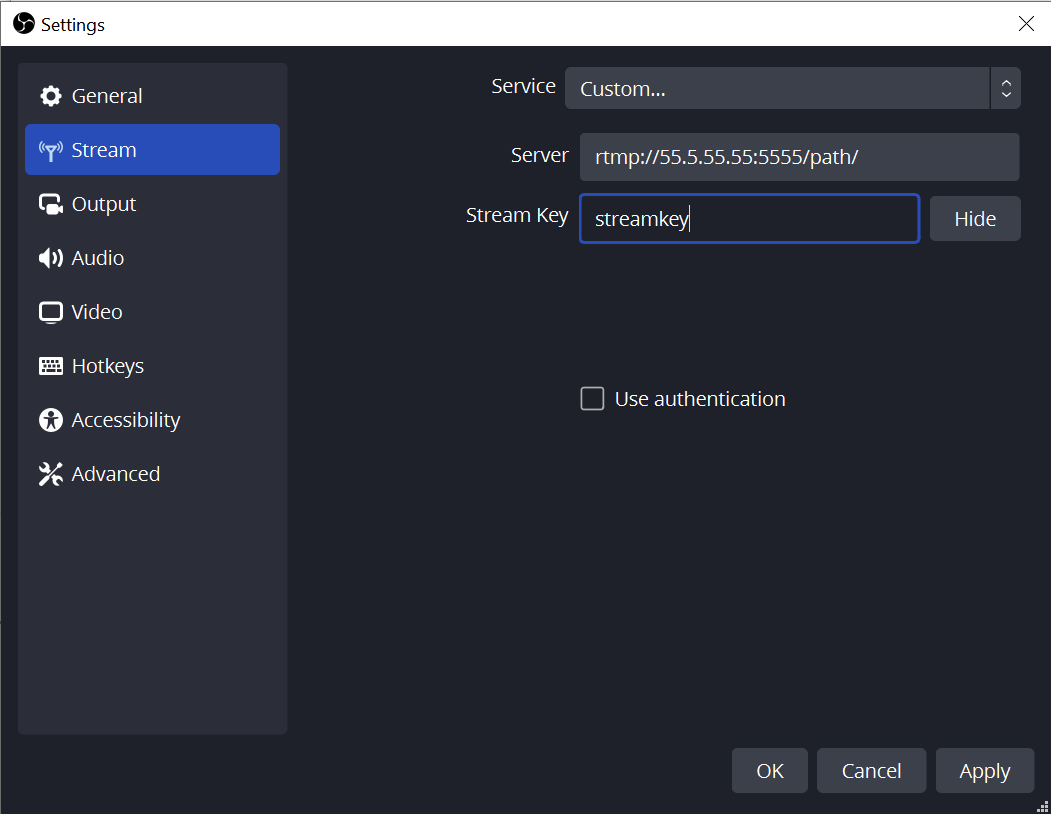Image resolution: width=1051 pixels, height=814 pixels.
Task: Click the Video monitor icon
Action: point(50,311)
